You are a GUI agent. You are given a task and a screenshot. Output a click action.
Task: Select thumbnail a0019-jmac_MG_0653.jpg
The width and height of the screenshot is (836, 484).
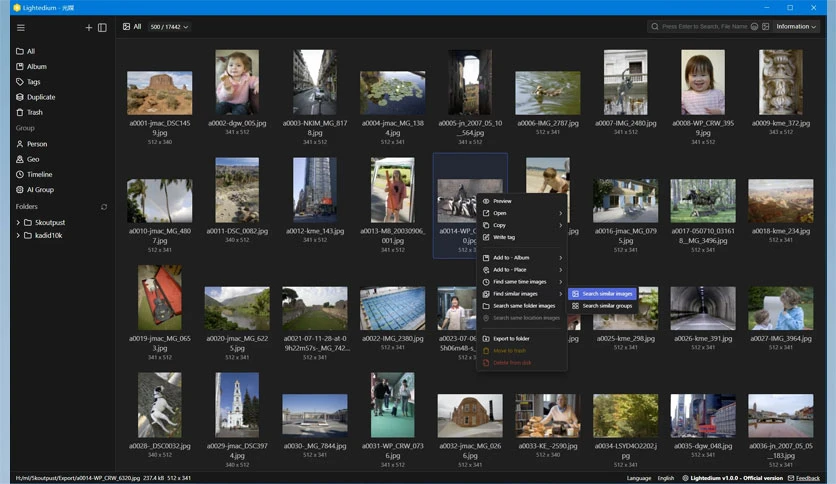coord(159,297)
